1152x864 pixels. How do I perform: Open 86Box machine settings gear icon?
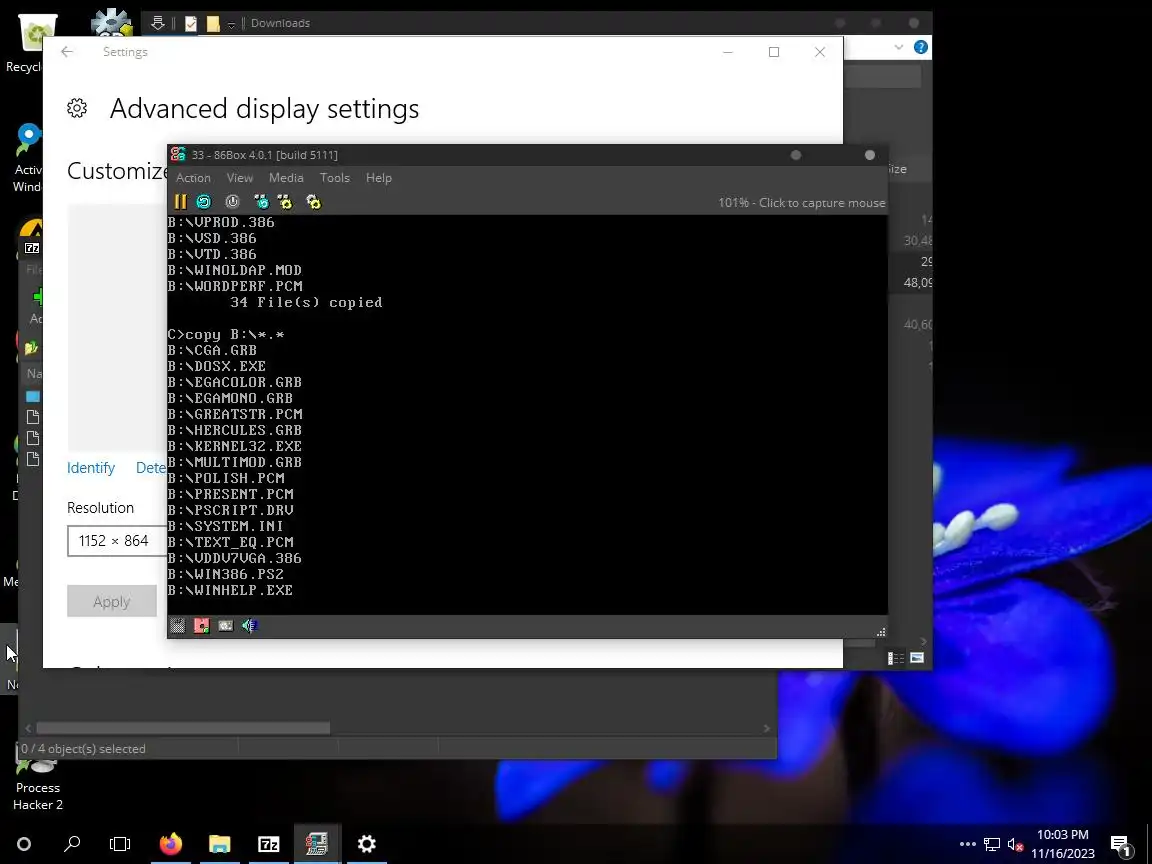pyautogui.click(x=314, y=202)
